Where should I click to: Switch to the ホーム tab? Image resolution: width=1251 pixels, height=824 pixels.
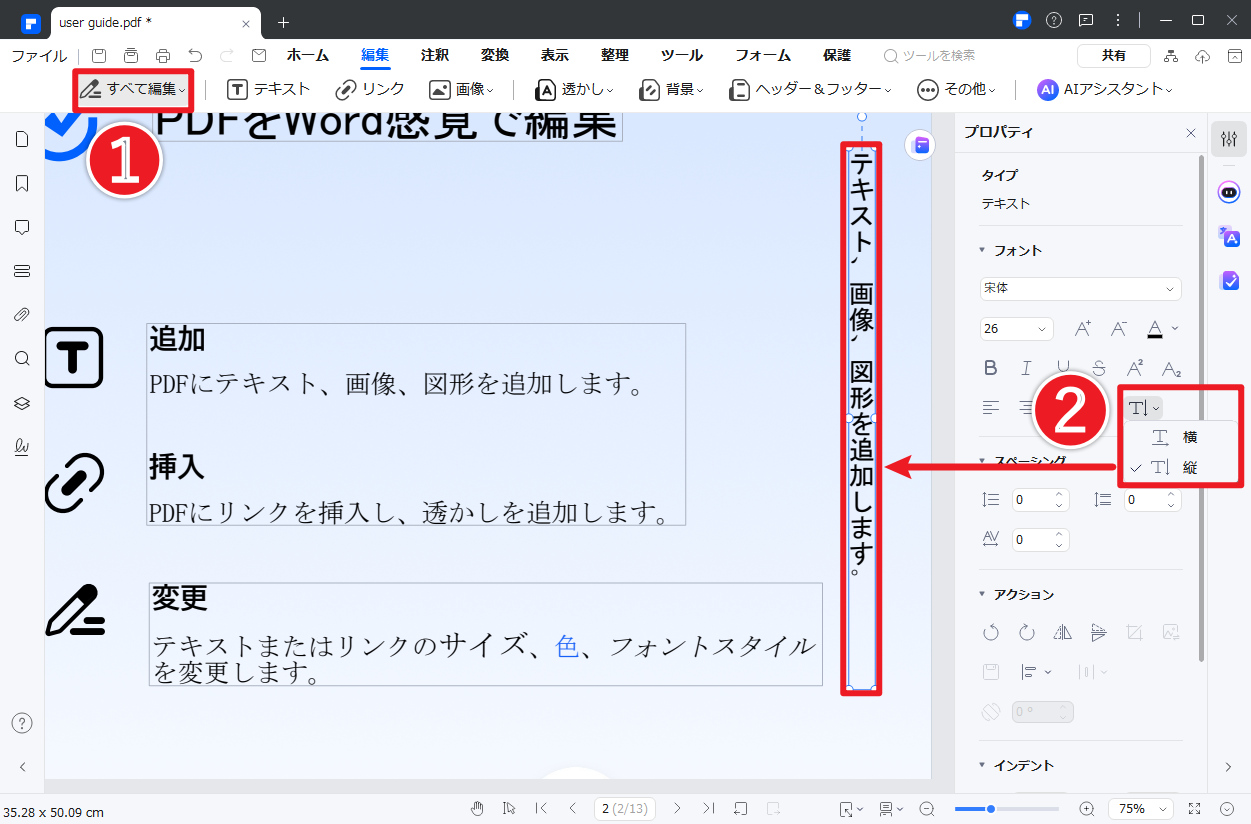point(308,56)
